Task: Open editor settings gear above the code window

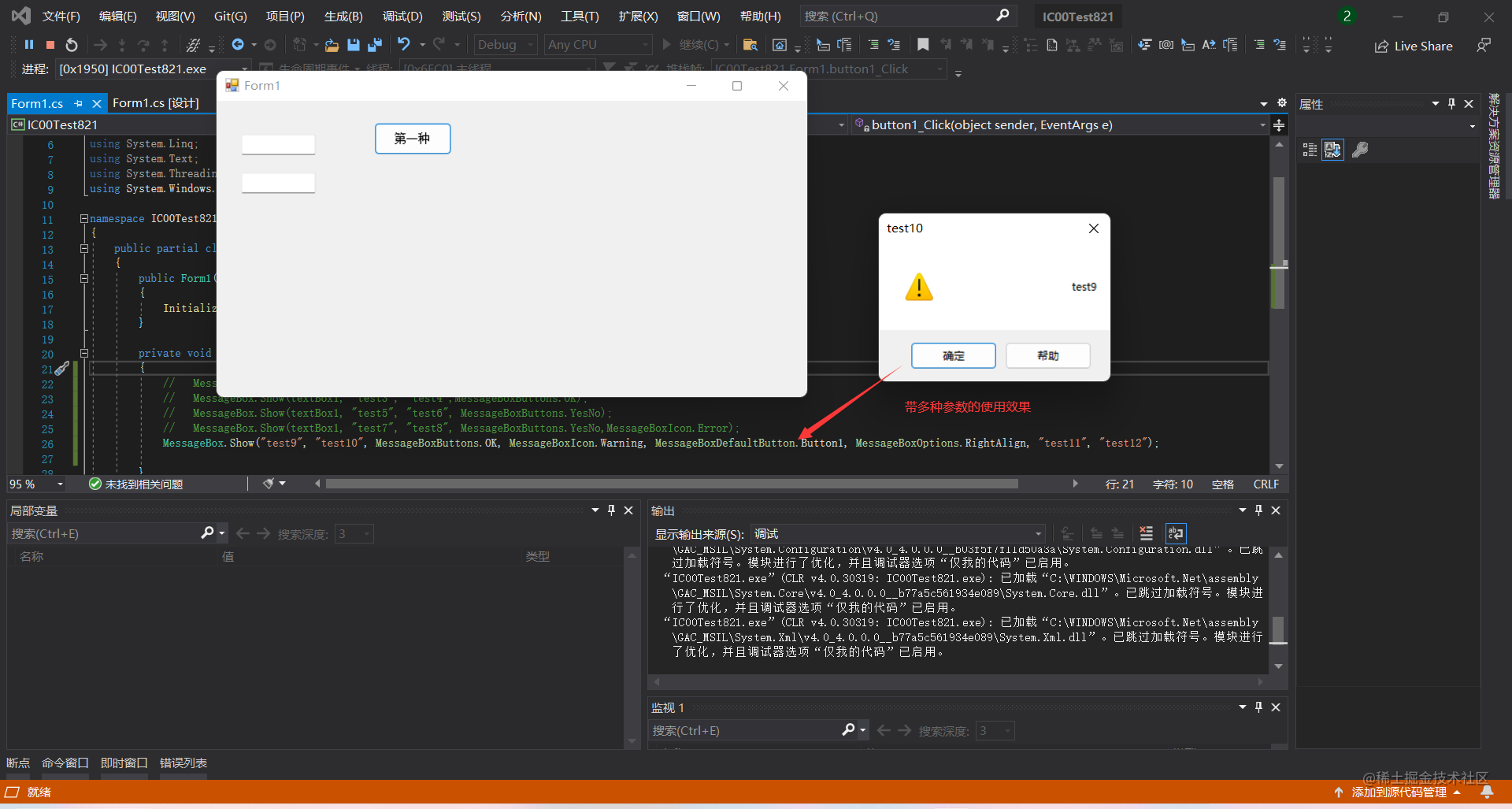Action: coord(1282,103)
